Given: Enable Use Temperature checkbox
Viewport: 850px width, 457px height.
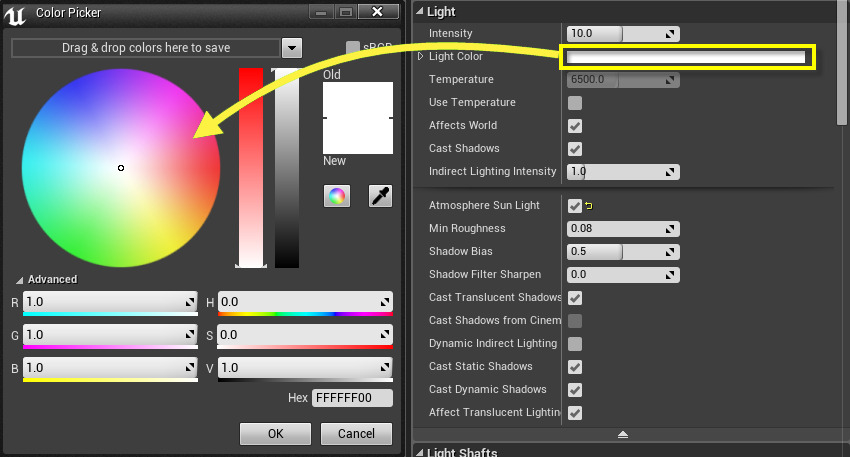Looking at the screenshot, I should pyautogui.click(x=575, y=103).
